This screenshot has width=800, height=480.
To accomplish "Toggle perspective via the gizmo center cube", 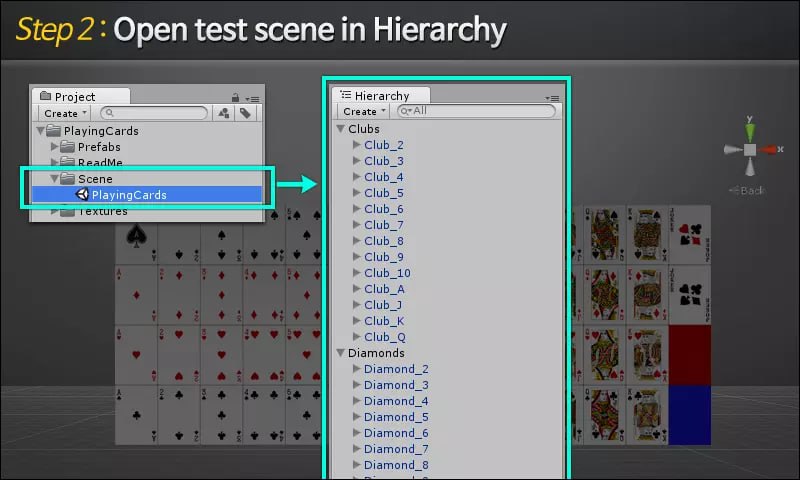I will coord(750,149).
